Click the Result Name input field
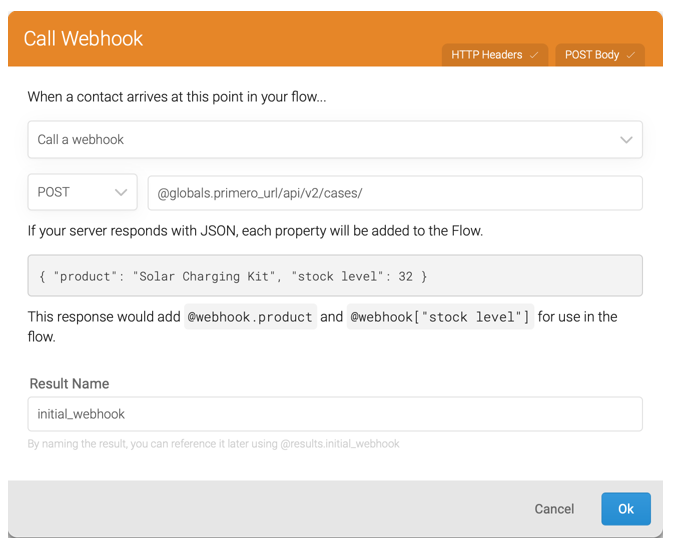This screenshot has height=548, width=675. pos(335,414)
